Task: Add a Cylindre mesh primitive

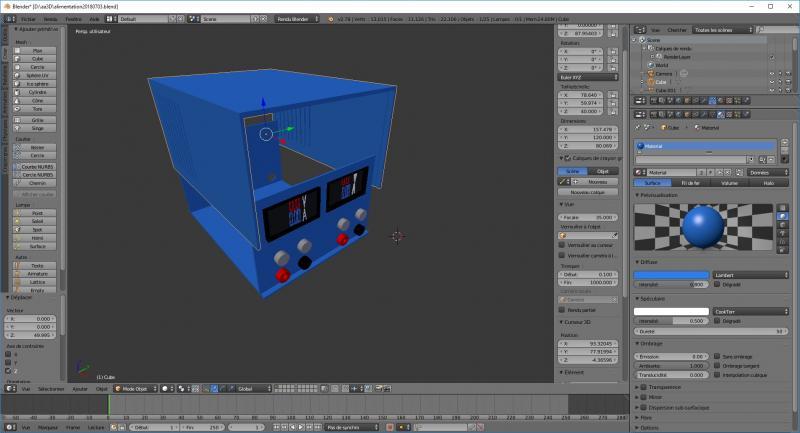Action: [36, 92]
